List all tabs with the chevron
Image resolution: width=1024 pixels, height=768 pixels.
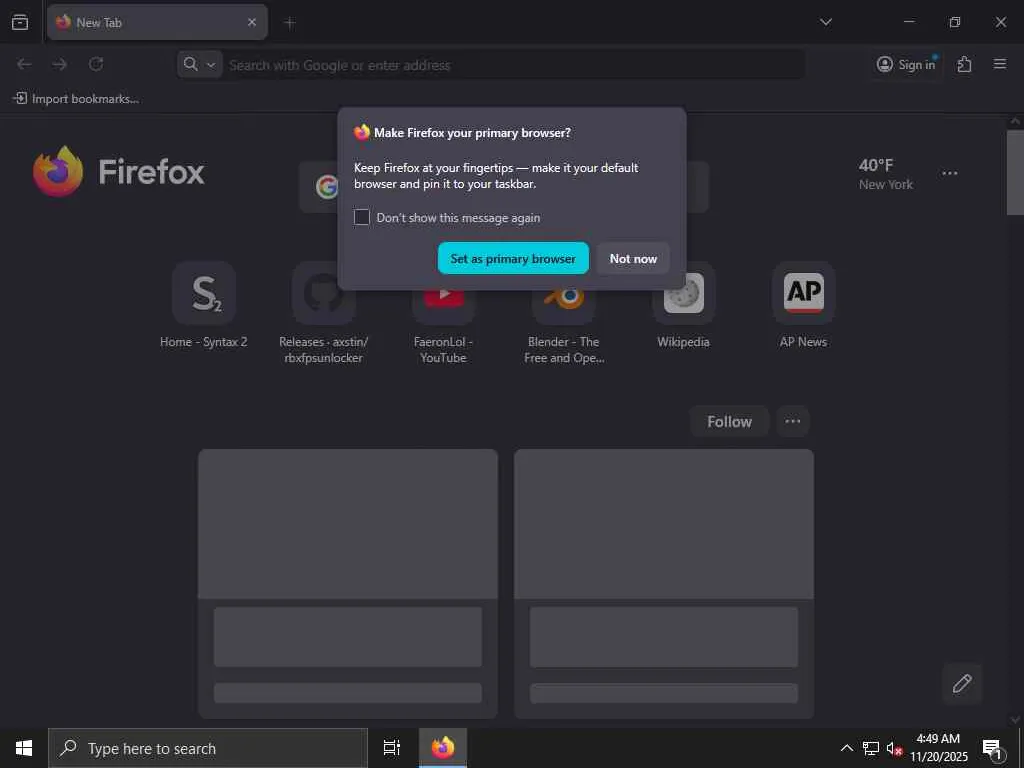[x=825, y=22]
